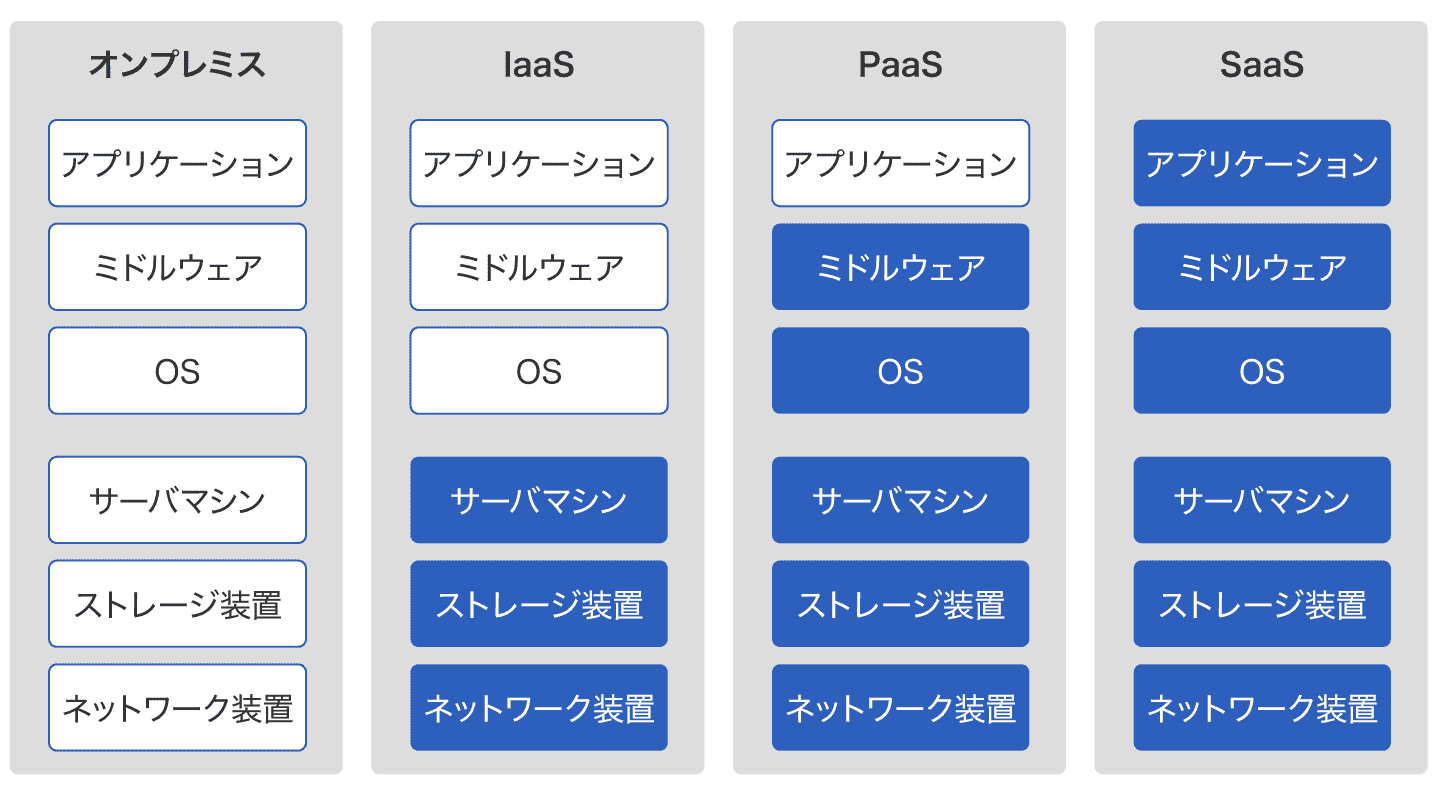1440x800 pixels.
Task: Click アプリケーション box under オンプレミス
Action: [x=177, y=163]
